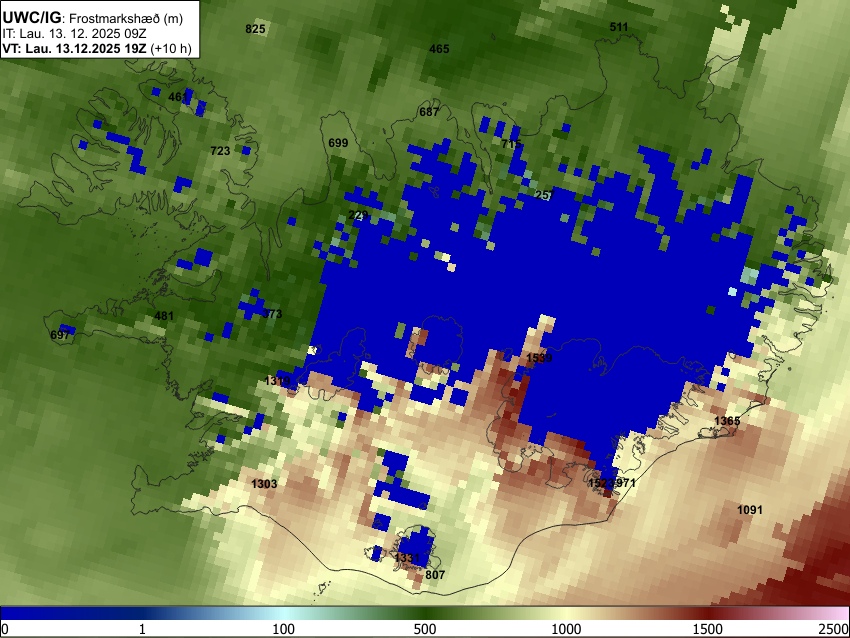
Task: Click the VT: Lau. 13.12.2025 19Z line
Action: tap(74, 48)
